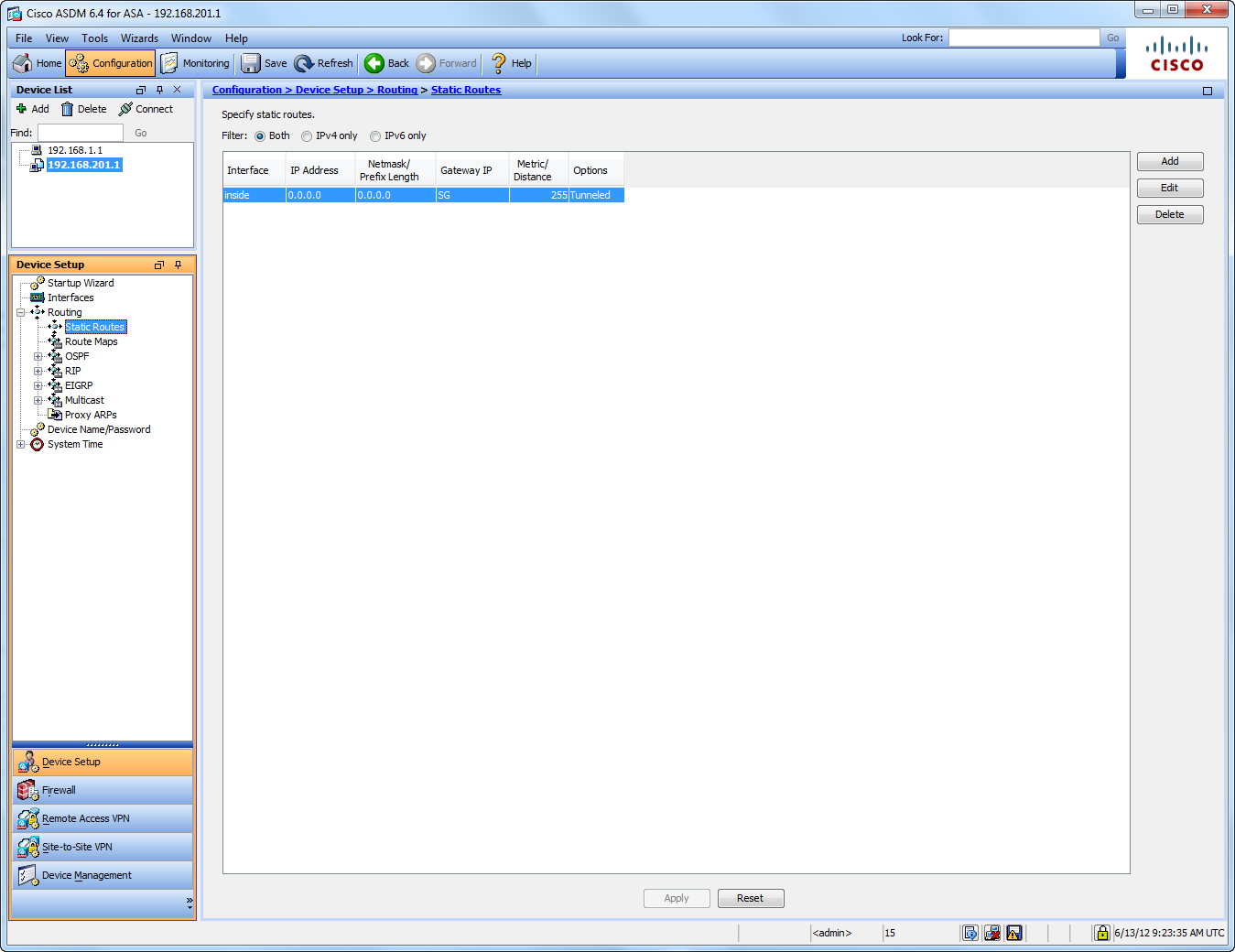Click Delete button for selected route
This screenshot has width=1235, height=952.
click(x=1170, y=214)
